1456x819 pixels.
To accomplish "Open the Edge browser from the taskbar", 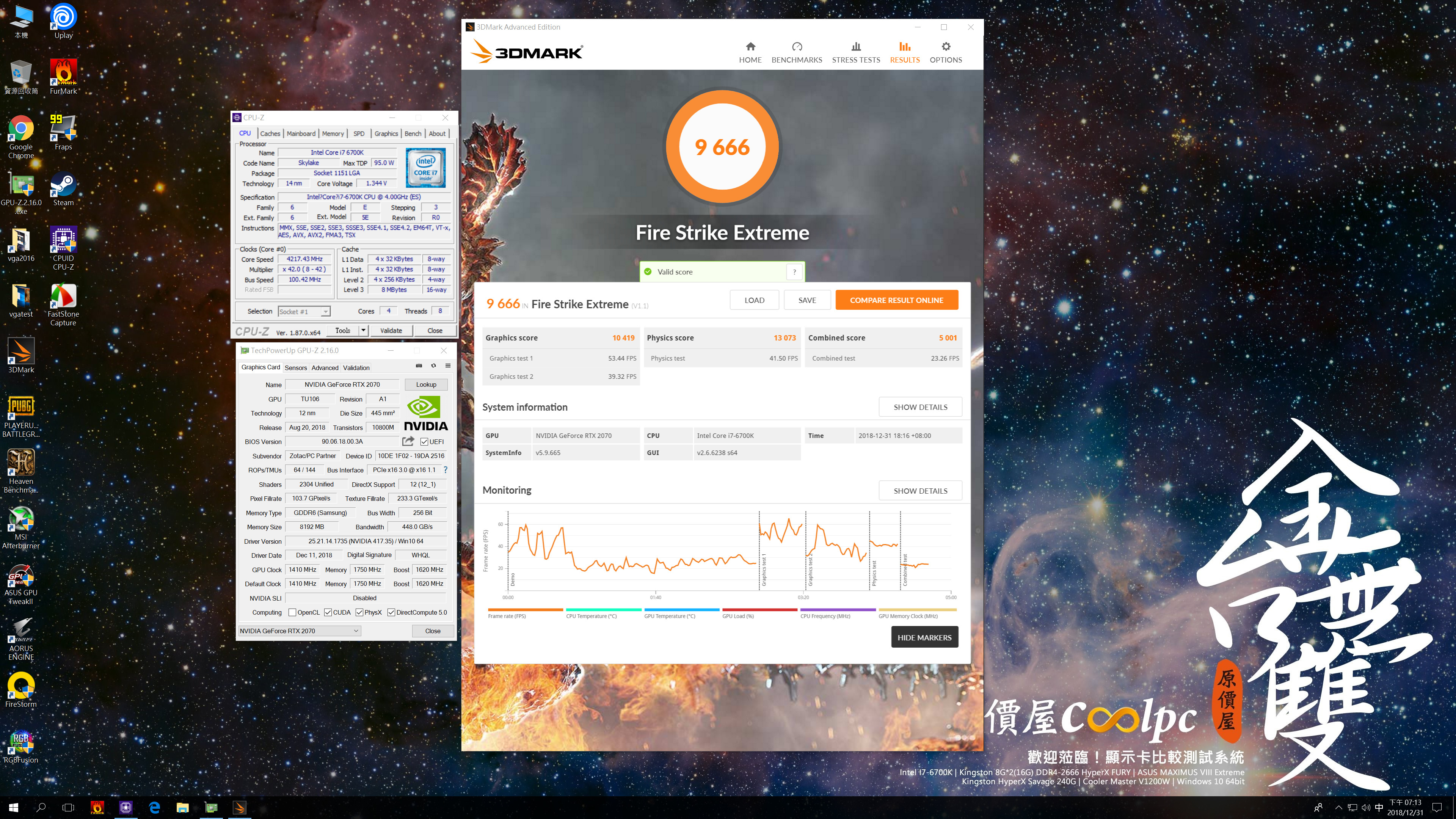I will [x=154, y=808].
